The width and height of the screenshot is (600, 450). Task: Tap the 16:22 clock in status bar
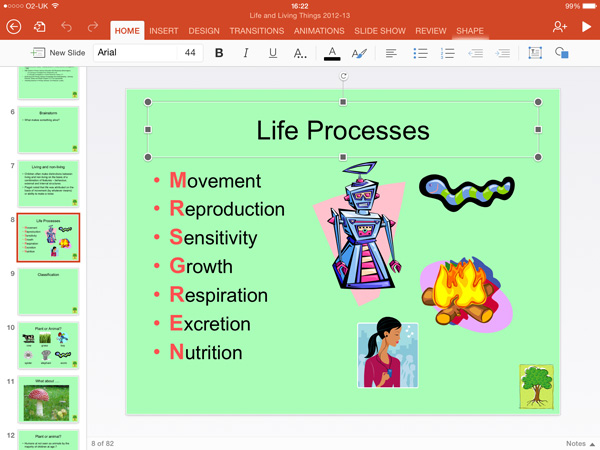pos(300,6)
